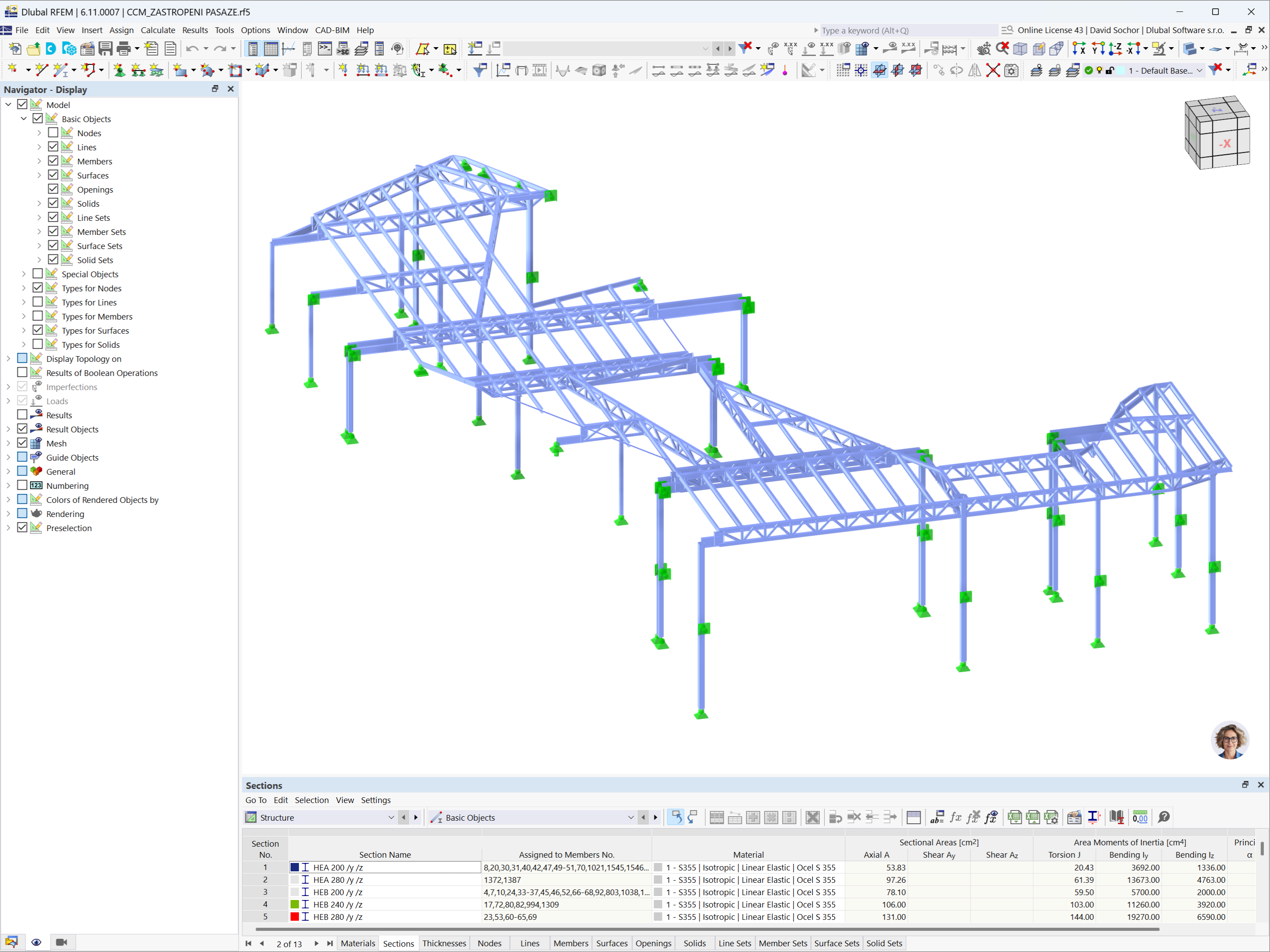The width and height of the screenshot is (1270, 952).
Task: Expand the Member Sets tree node
Action: pos(39,232)
